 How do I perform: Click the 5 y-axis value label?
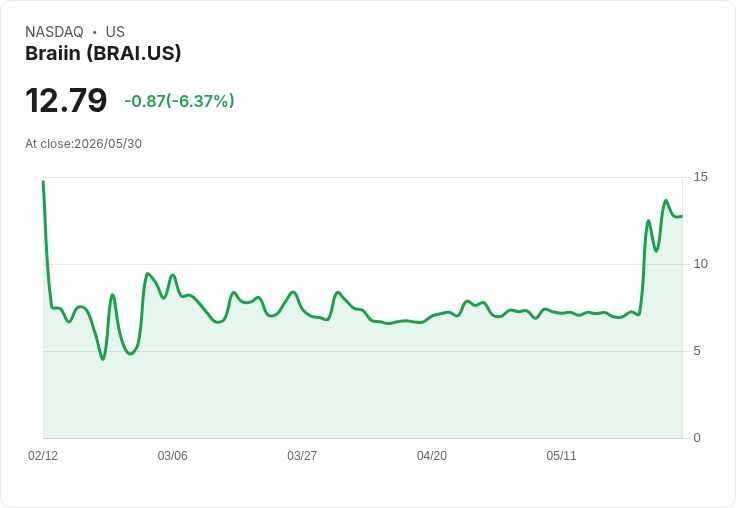coord(697,351)
